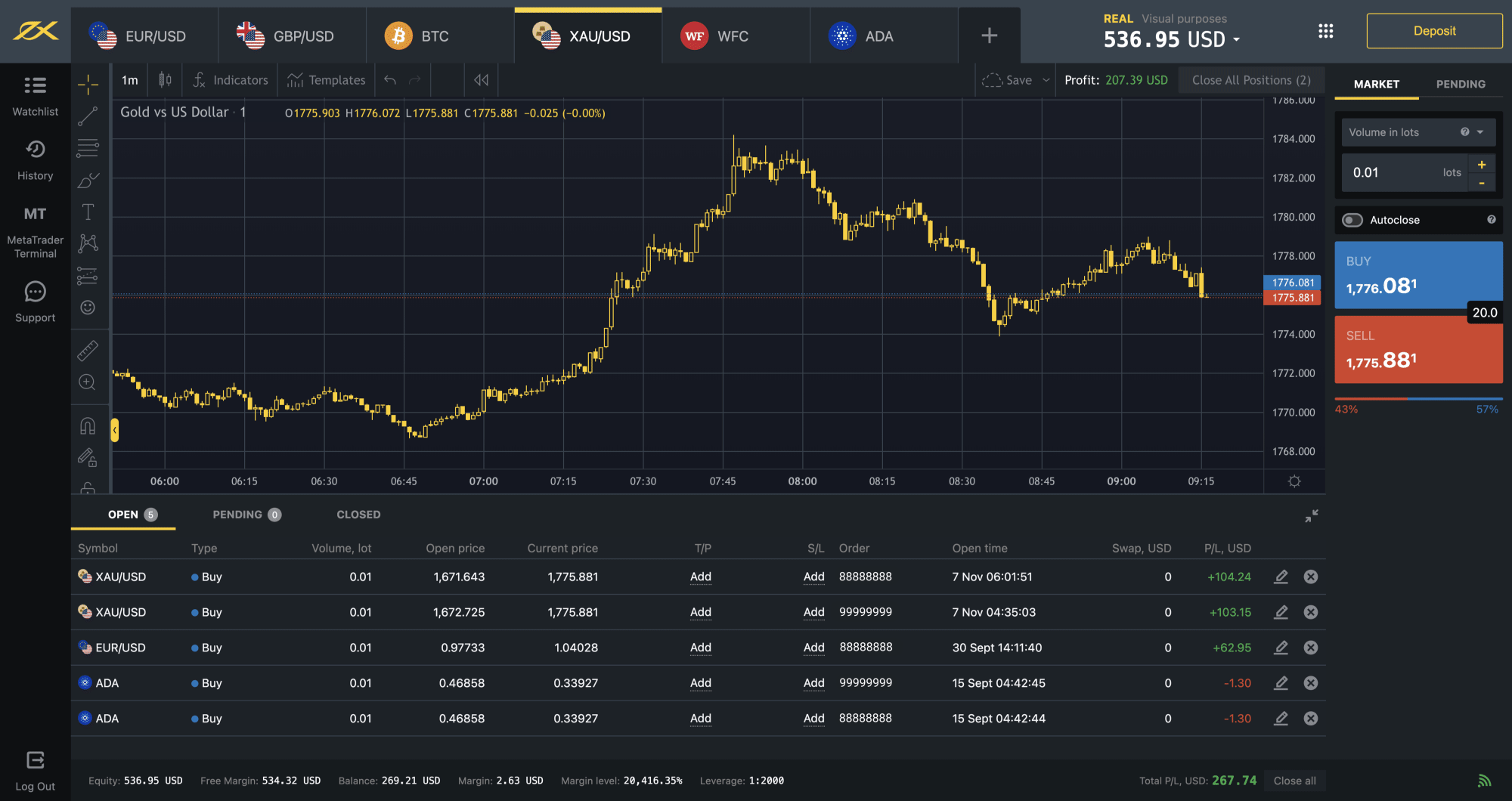Screen dimensions: 1512x801
Task: Select the crosshair cursor tool
Action: [88, 85]
